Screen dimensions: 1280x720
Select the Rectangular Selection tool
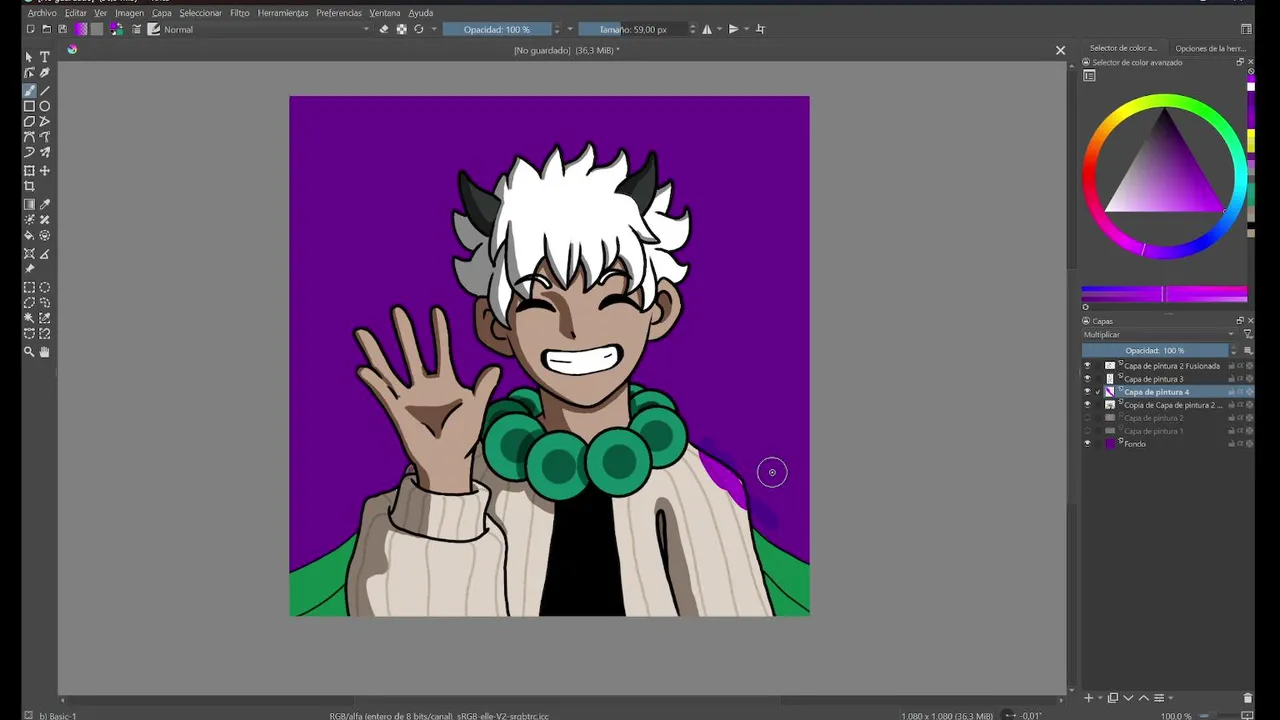coord(29,287)
